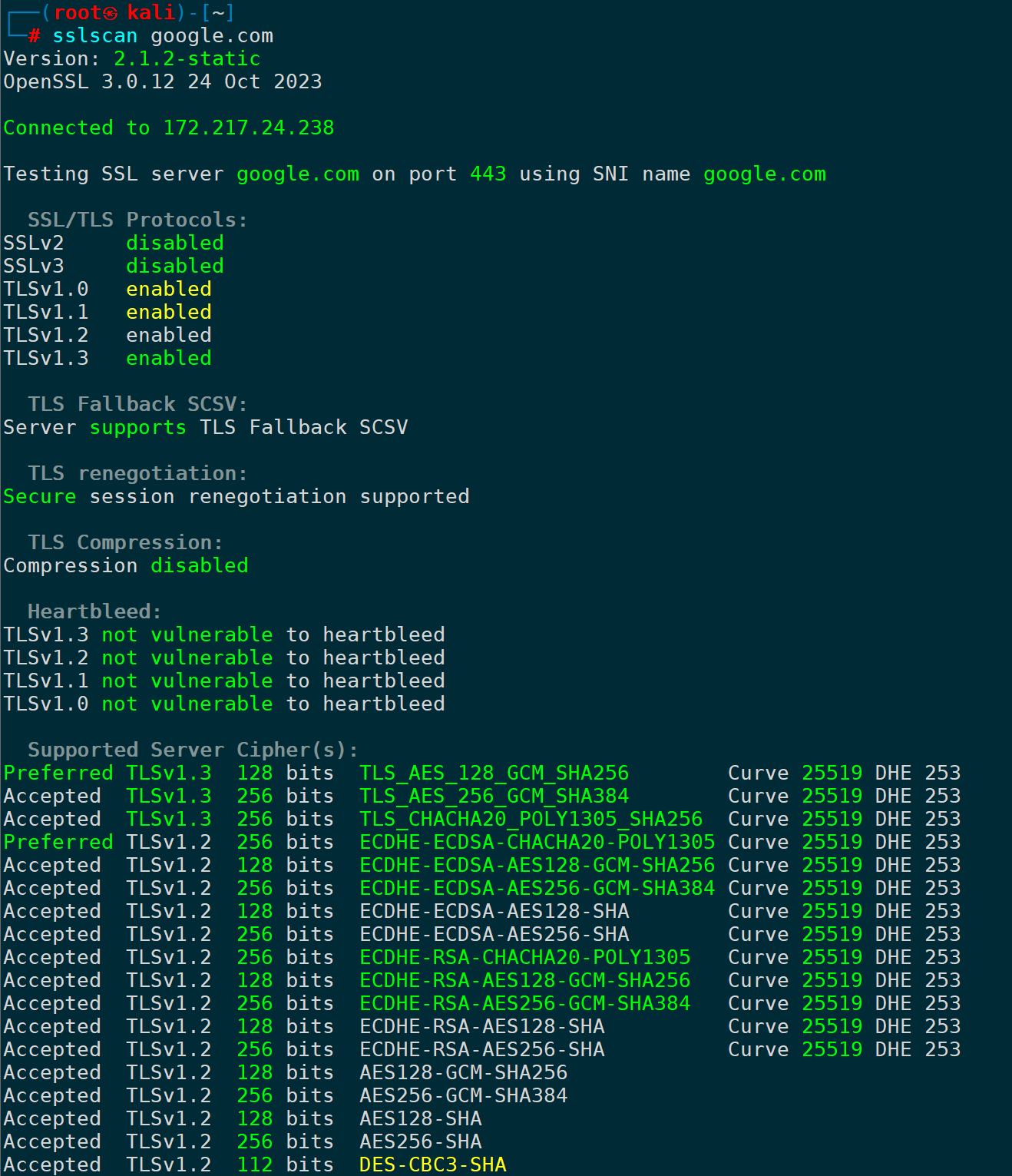The width and height of the screenshot is (1012, 1176).
Task: Click the 'OpenSSL 3.0.12 24 Oct 2023' line
Action: (x=163, y=82)
